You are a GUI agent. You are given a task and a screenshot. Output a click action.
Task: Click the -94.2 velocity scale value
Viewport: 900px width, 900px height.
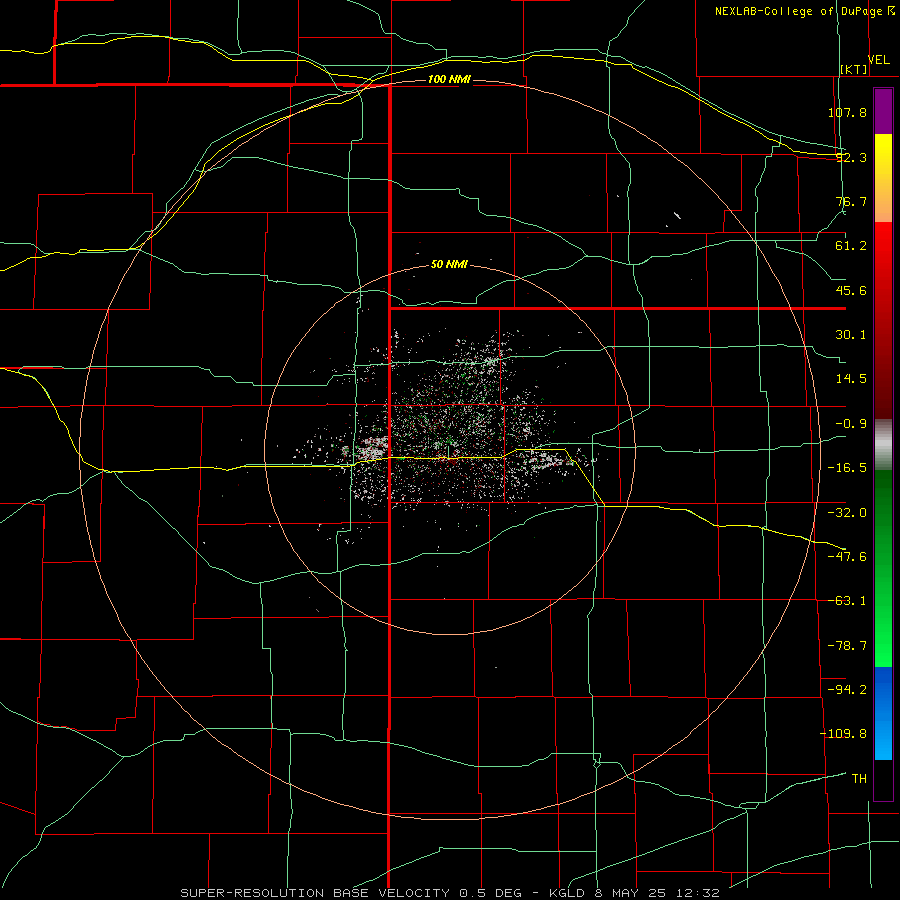pos(847,689)
